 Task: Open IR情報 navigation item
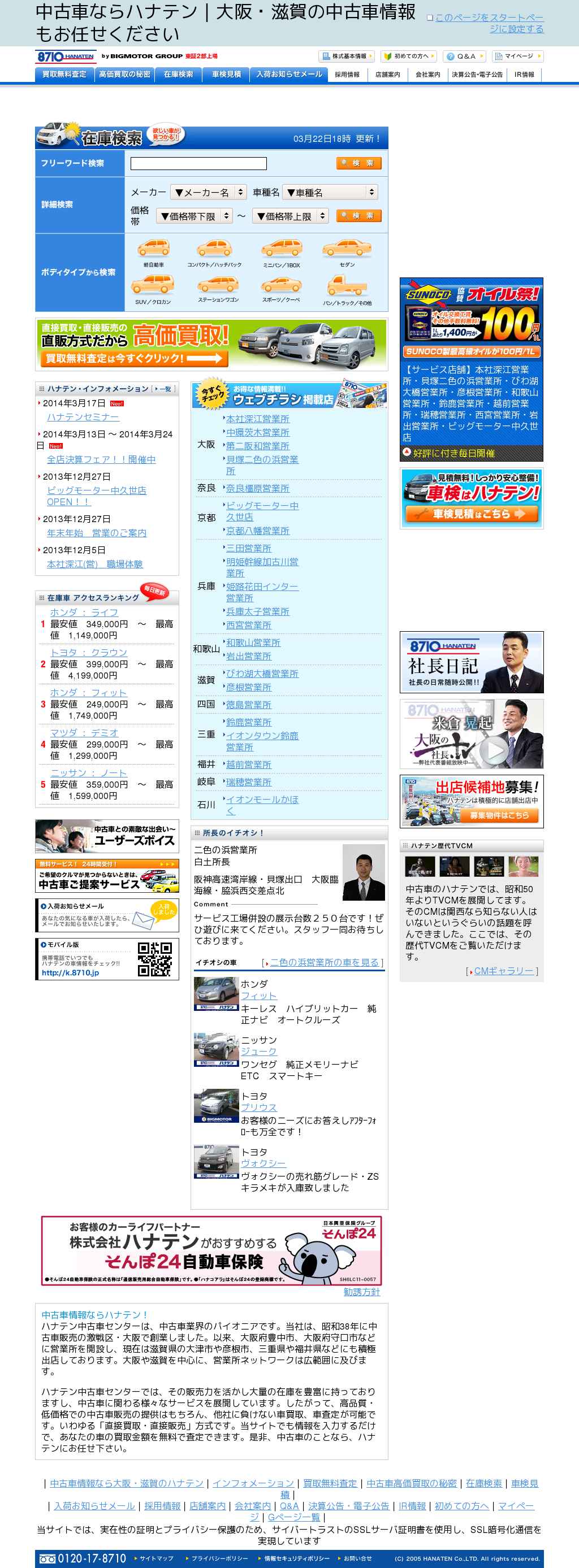coord(524,75)
